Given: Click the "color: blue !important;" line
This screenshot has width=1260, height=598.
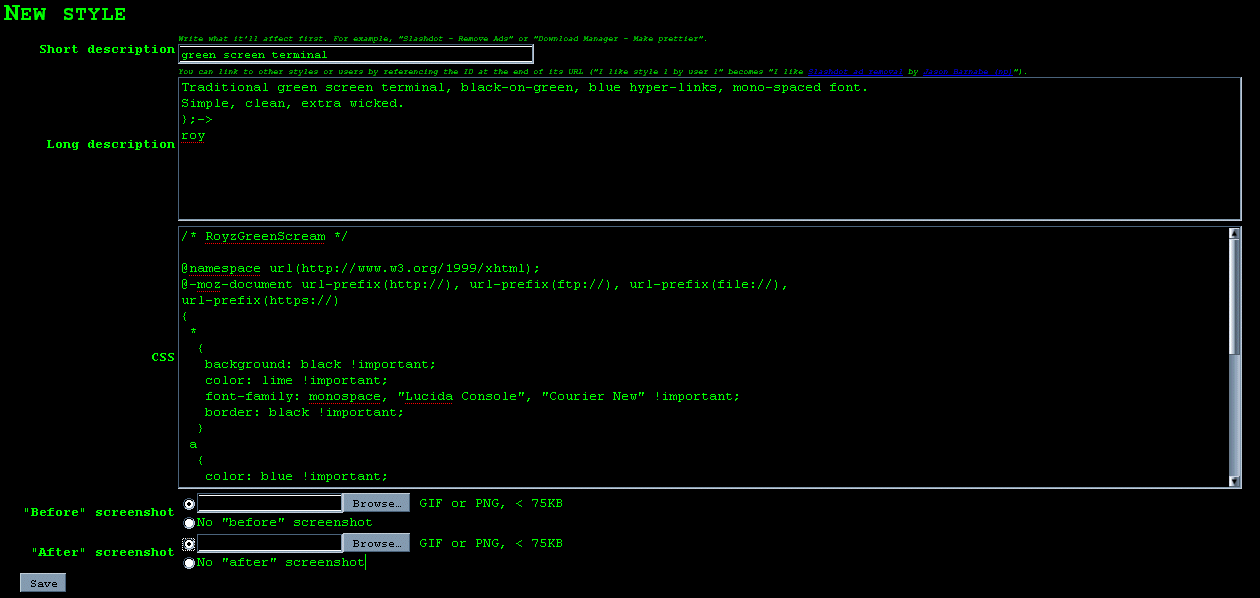Looking at the screenshot, I should tap(297, 476).
